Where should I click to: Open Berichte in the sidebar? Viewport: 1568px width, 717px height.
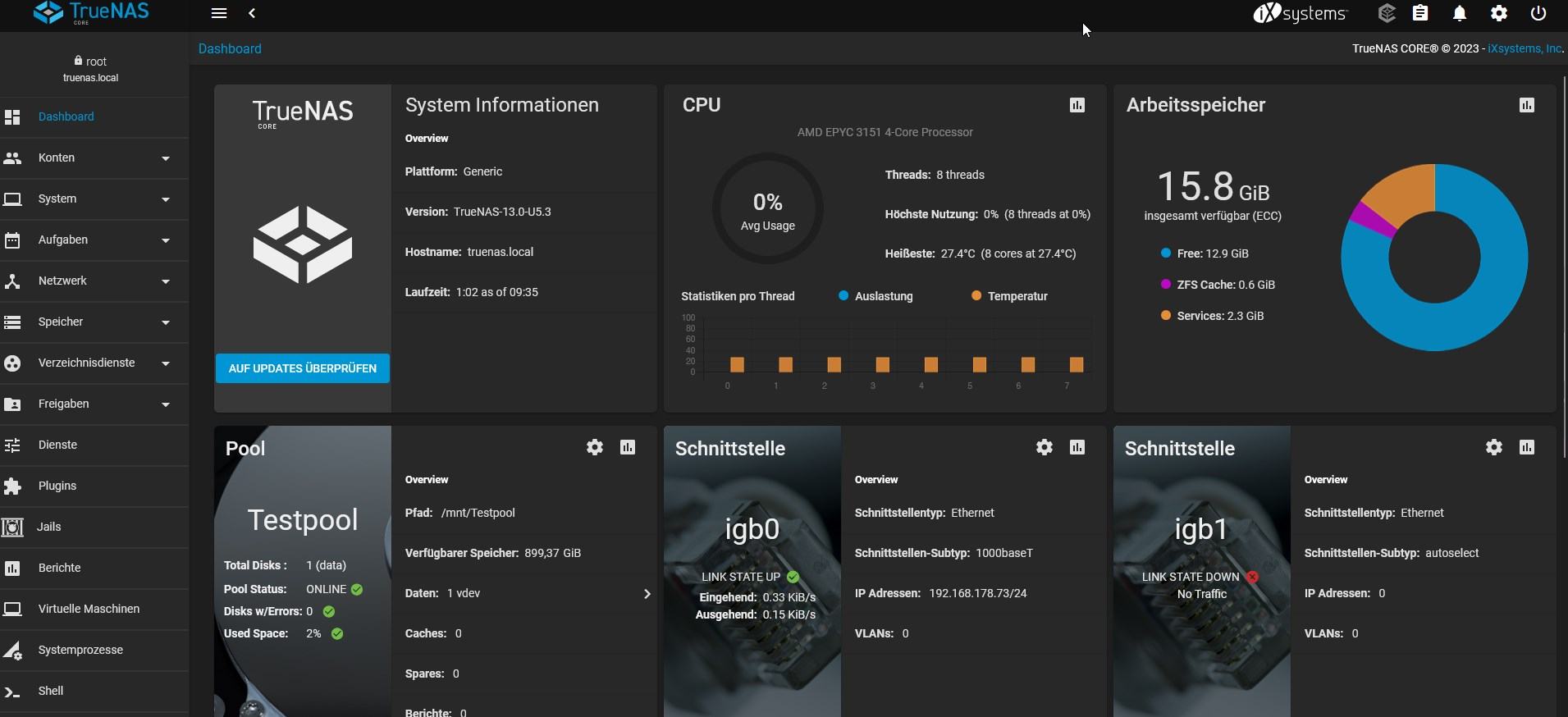click(94, 569)
